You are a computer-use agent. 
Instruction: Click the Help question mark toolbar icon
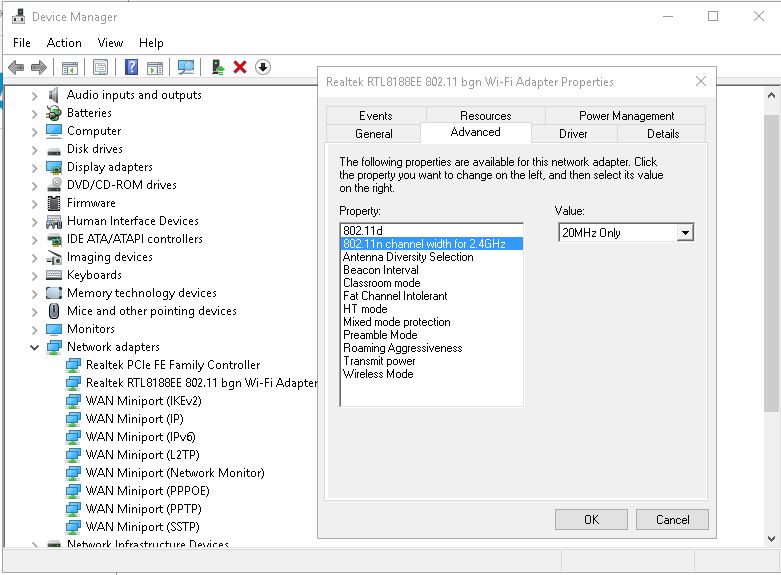pos(131,67)
